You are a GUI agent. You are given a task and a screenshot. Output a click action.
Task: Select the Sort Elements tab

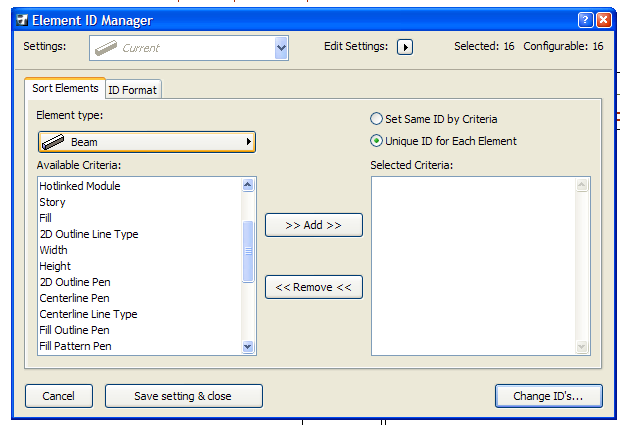pos(65,88)
